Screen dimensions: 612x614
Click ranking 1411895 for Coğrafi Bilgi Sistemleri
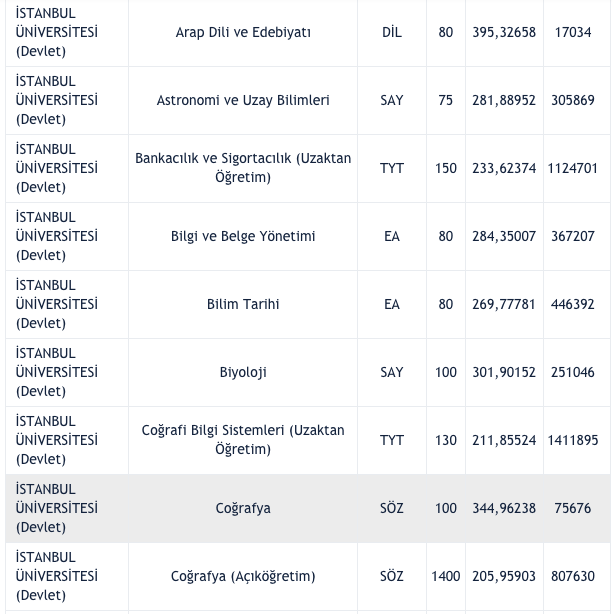573,440
